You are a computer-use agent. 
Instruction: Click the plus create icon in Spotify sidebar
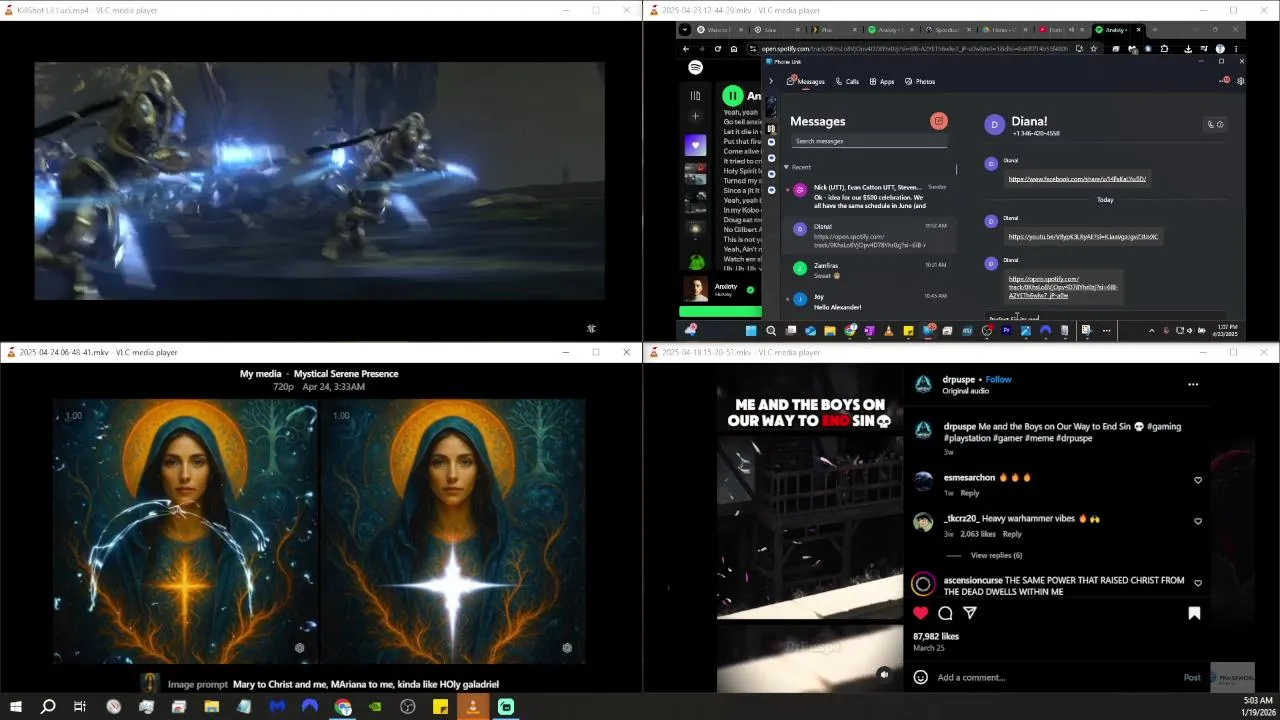(695, 116)
